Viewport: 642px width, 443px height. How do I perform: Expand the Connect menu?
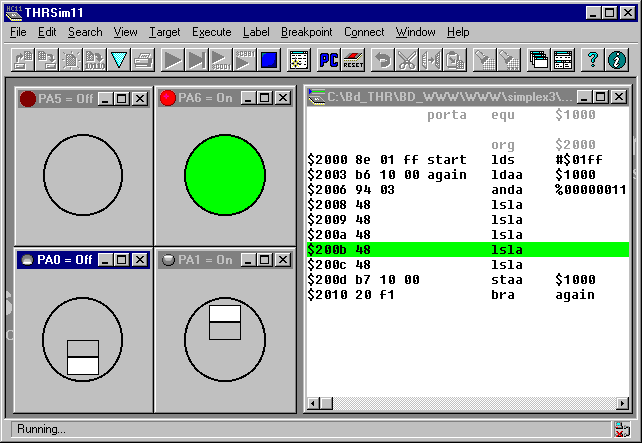click(x=364, y=32)
